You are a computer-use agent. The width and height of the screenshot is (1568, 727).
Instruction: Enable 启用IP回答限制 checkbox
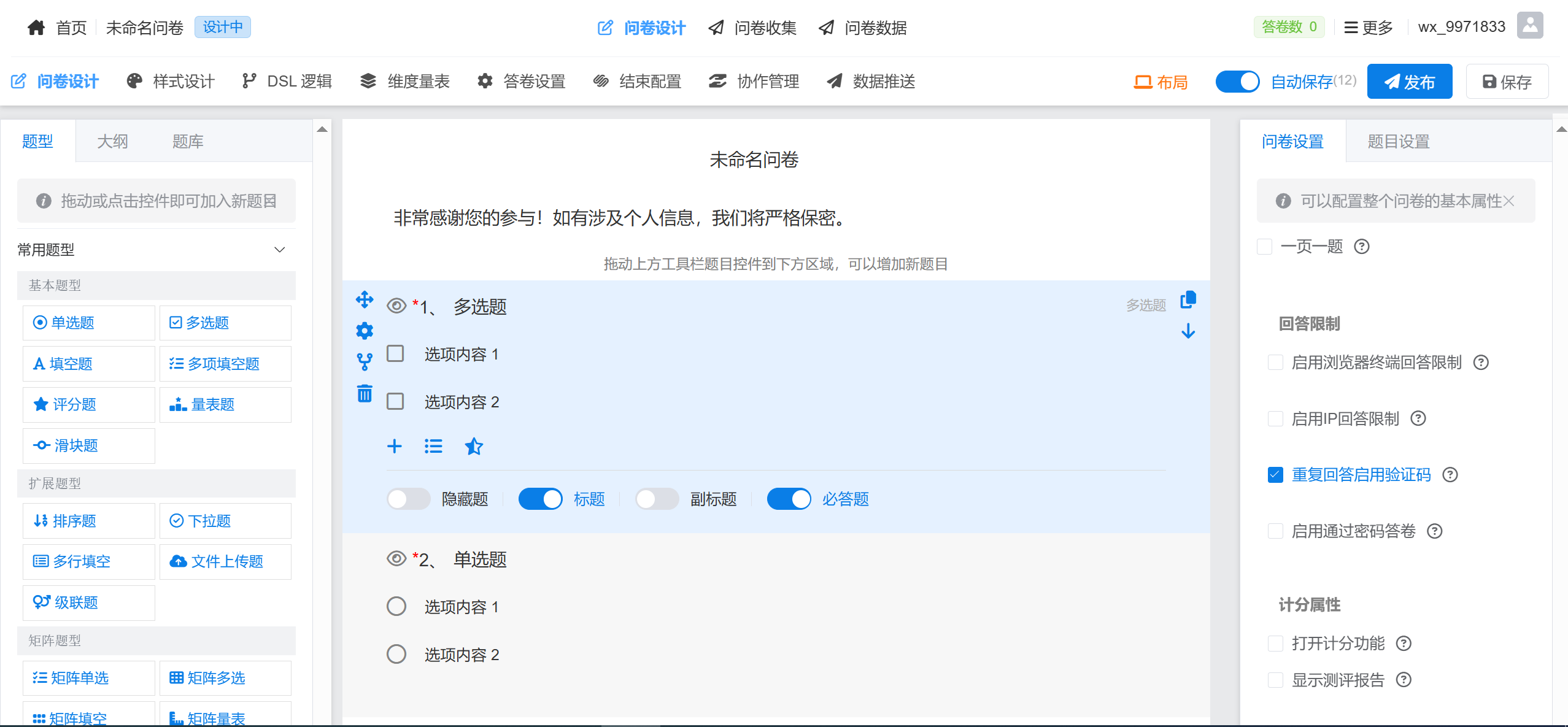tap(1275, 418)
